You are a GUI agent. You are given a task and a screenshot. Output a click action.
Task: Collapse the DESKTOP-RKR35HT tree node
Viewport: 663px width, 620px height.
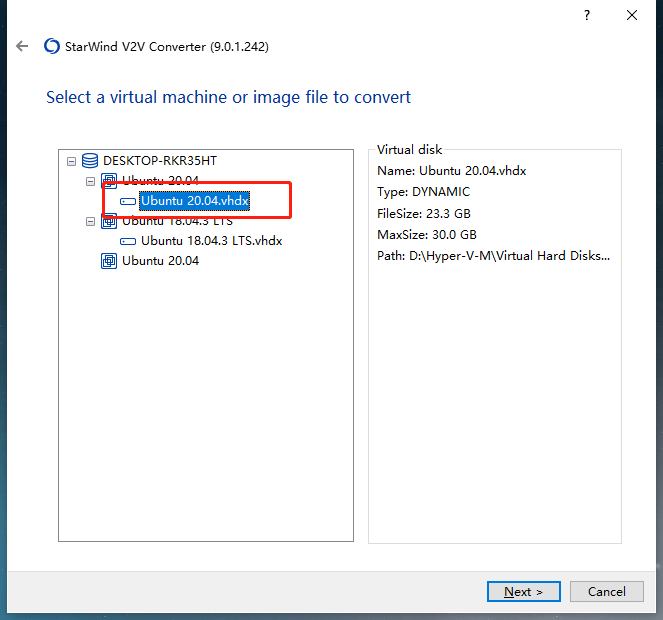(x=71, y=161)
